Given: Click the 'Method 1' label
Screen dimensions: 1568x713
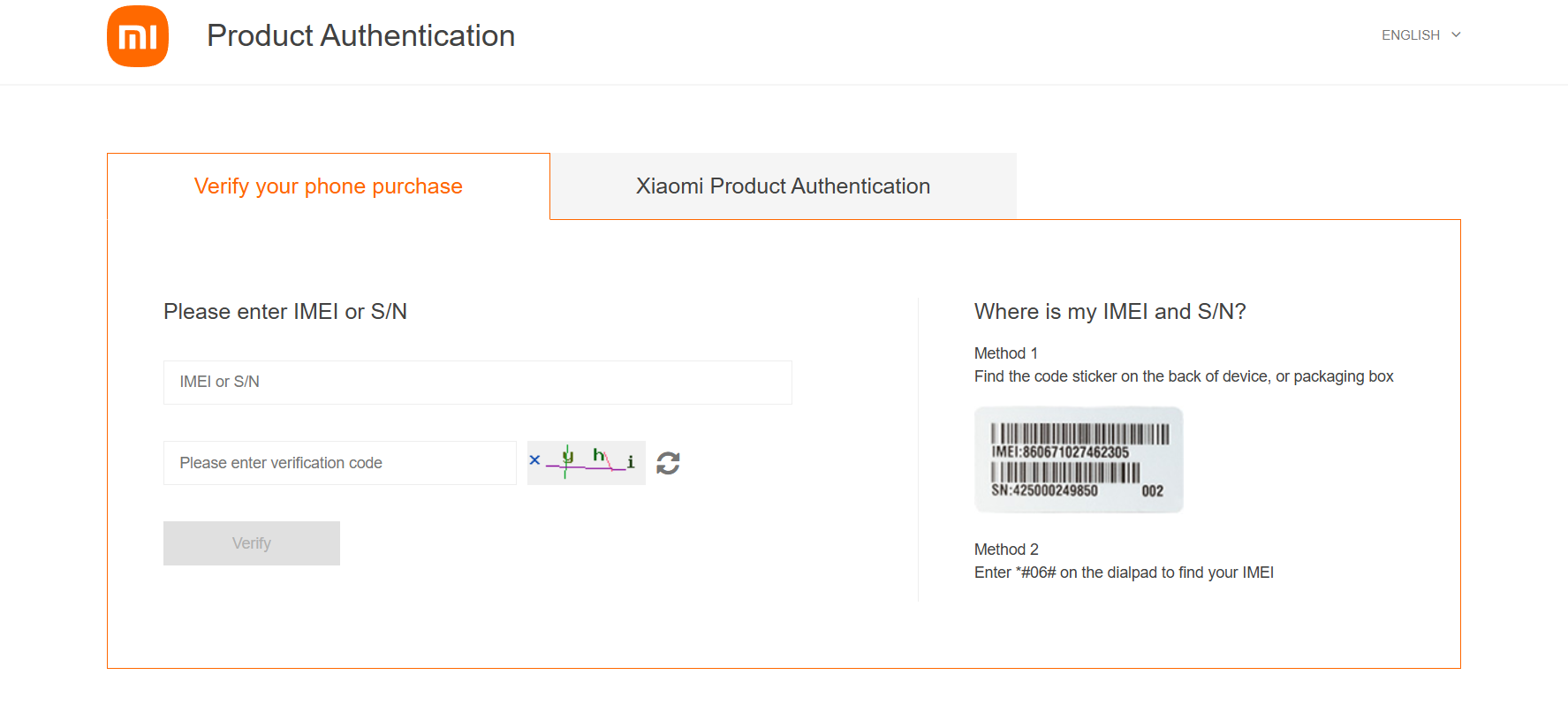Looking at the screenshot, I should pos(1006,353).
